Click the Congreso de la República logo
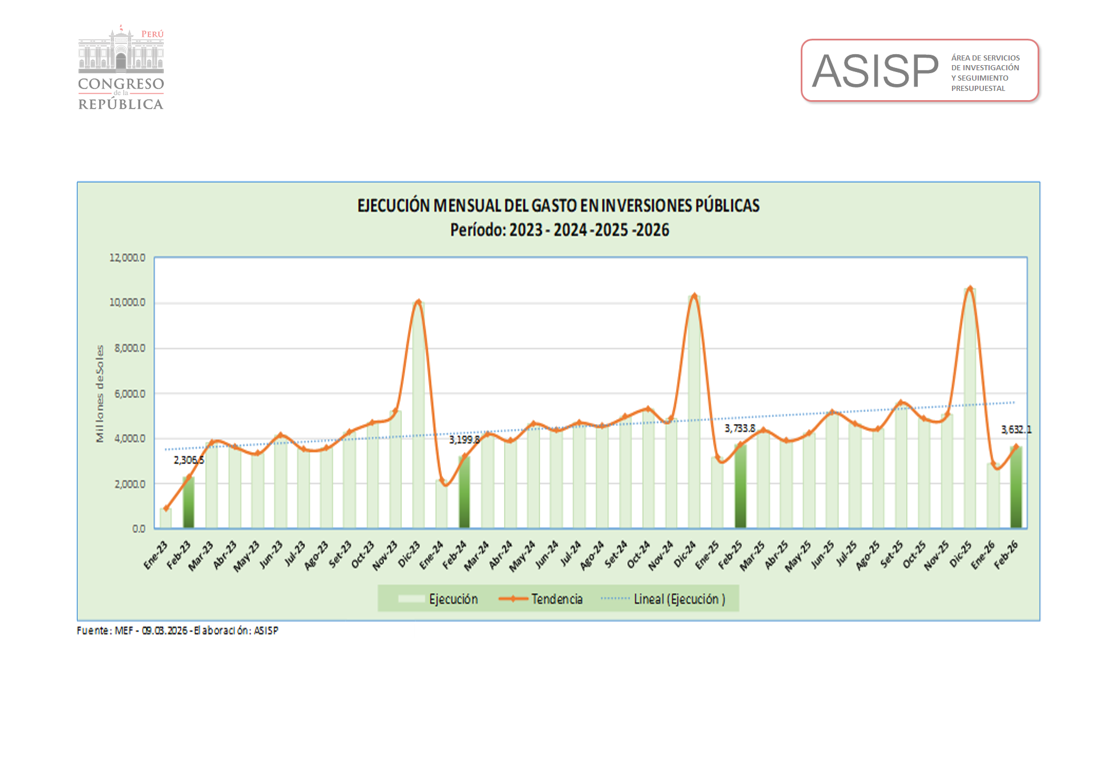The height and width of the screenshot is (764, 1115). pyautogui.click(x=121, y=68)
